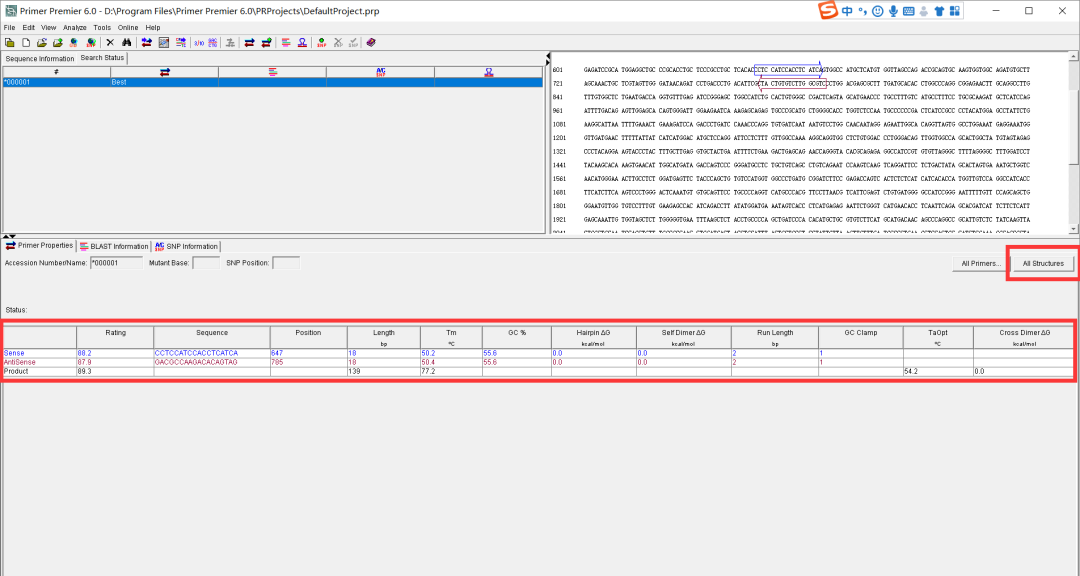The image size is (1080, 576).
Task: Click the binoculars find icon
Action: [127, 43]
